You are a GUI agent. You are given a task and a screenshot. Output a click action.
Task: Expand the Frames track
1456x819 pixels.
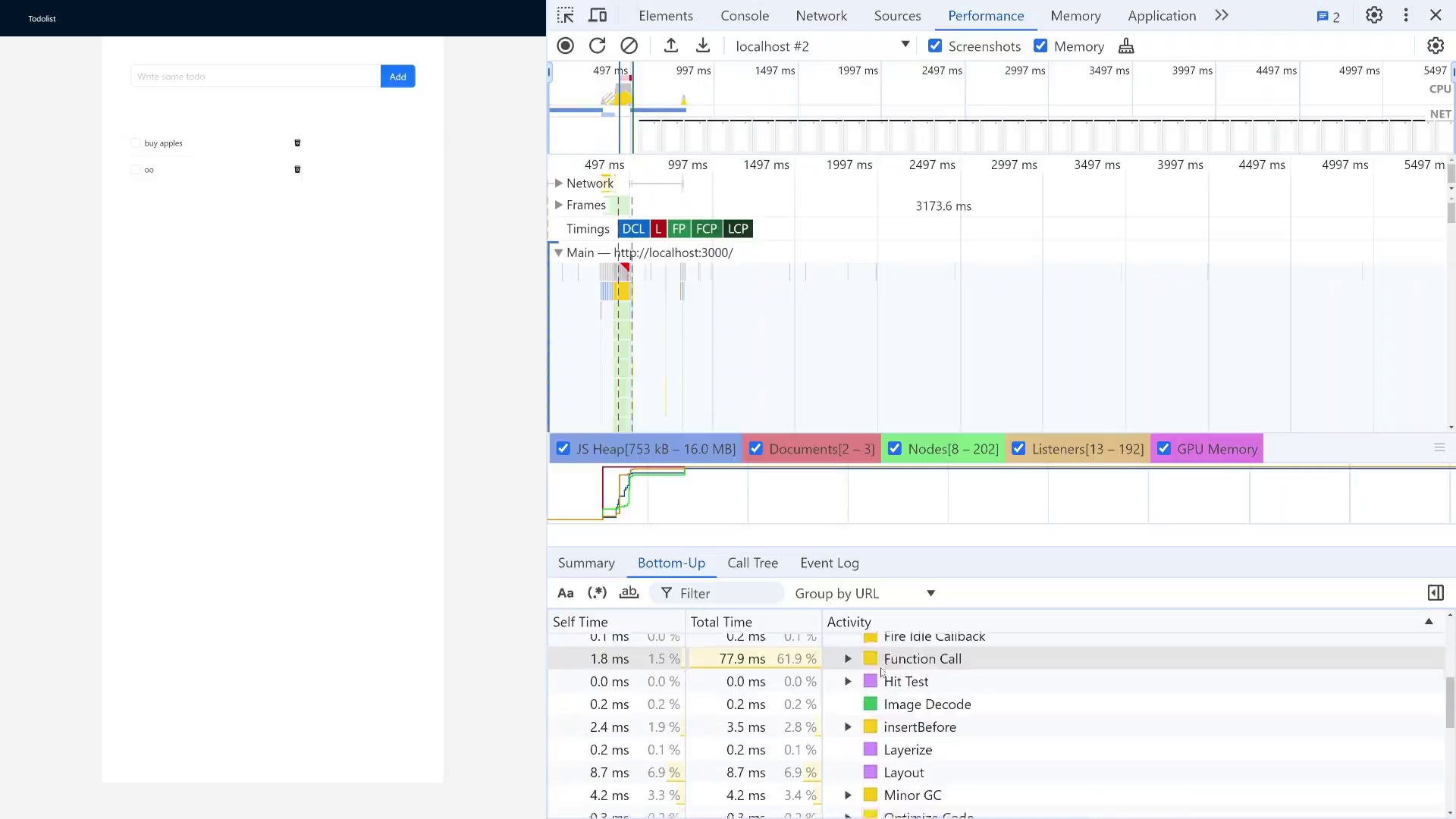point(559,205)
